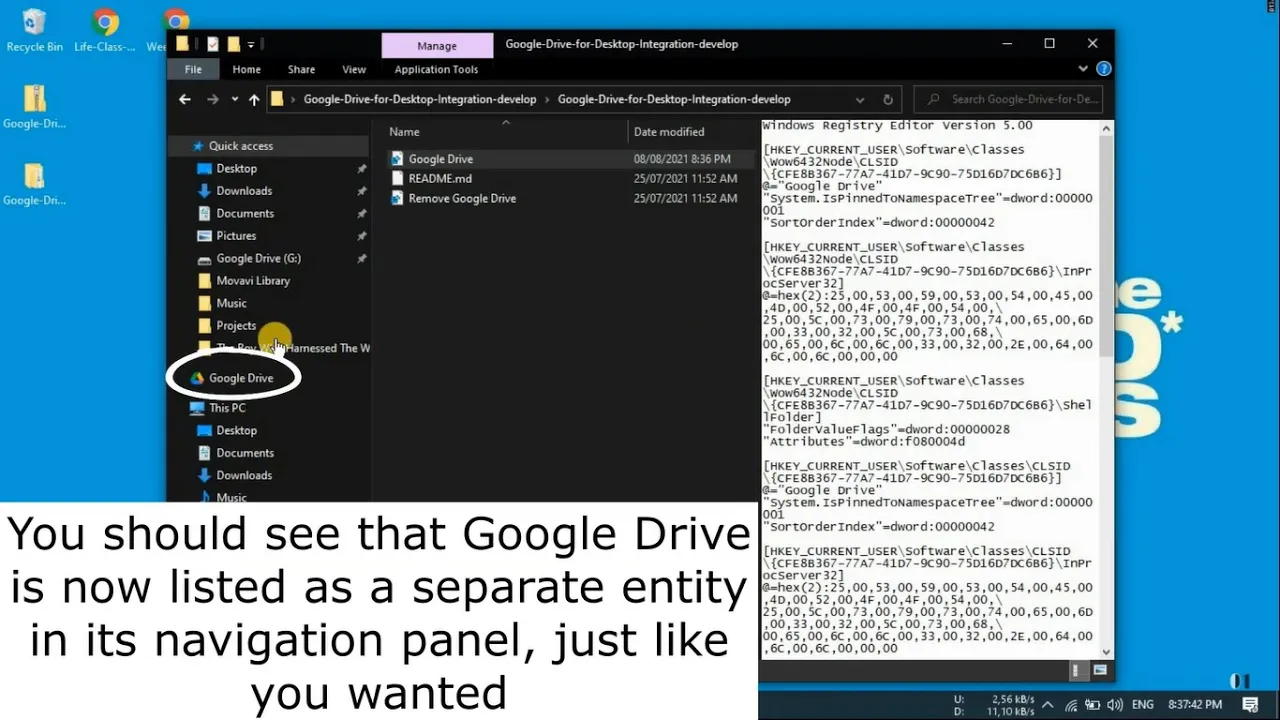Select the Remove Google Drive registry file
Image resolution: width=1280 pixels, height=720 pixels.
[x=461, y=198]
